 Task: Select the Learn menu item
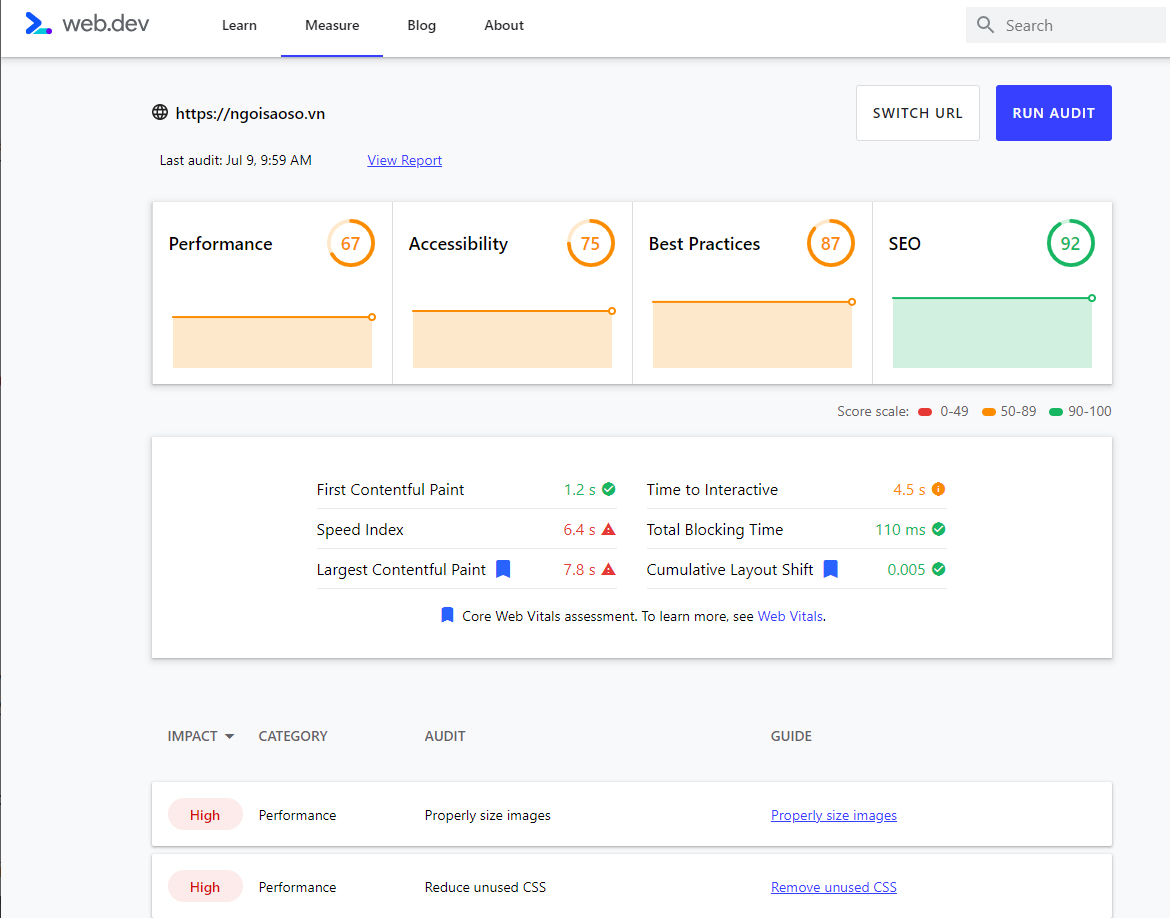tap(239, 25)
